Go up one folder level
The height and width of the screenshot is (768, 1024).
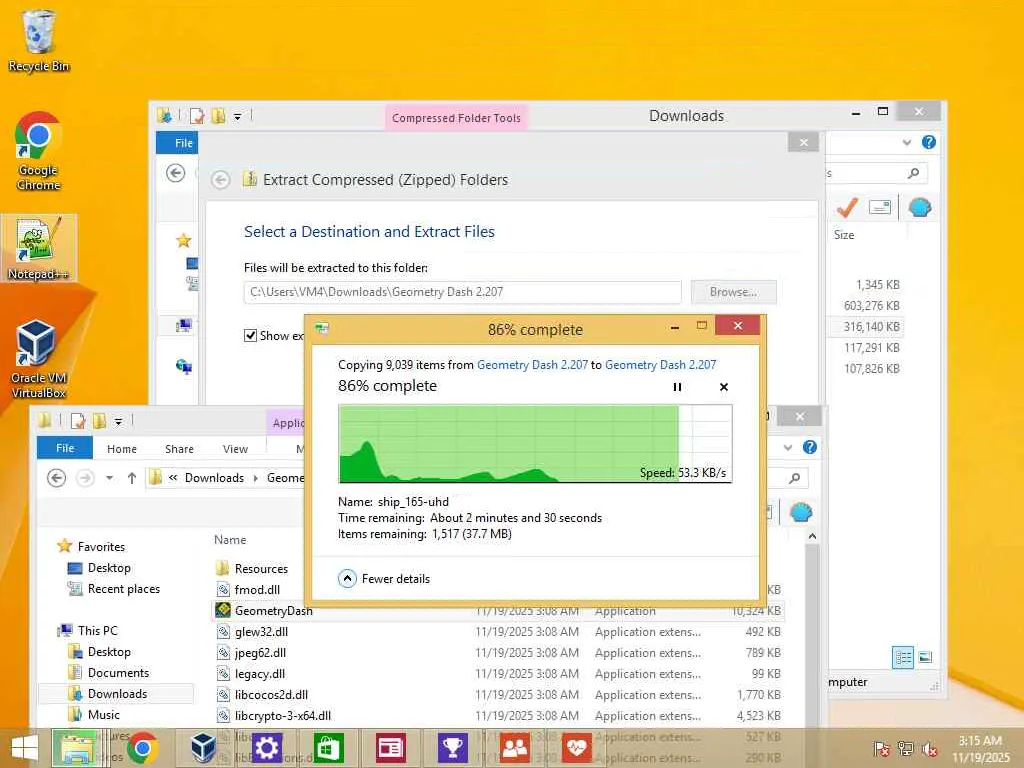click(x=132, y=478)
